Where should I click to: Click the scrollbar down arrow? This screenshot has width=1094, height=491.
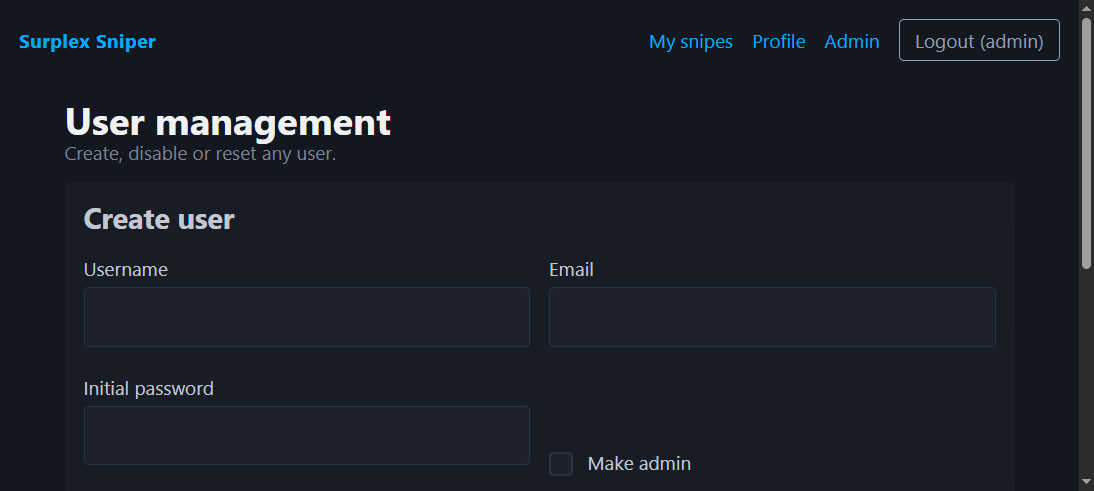coord(1086,482)
